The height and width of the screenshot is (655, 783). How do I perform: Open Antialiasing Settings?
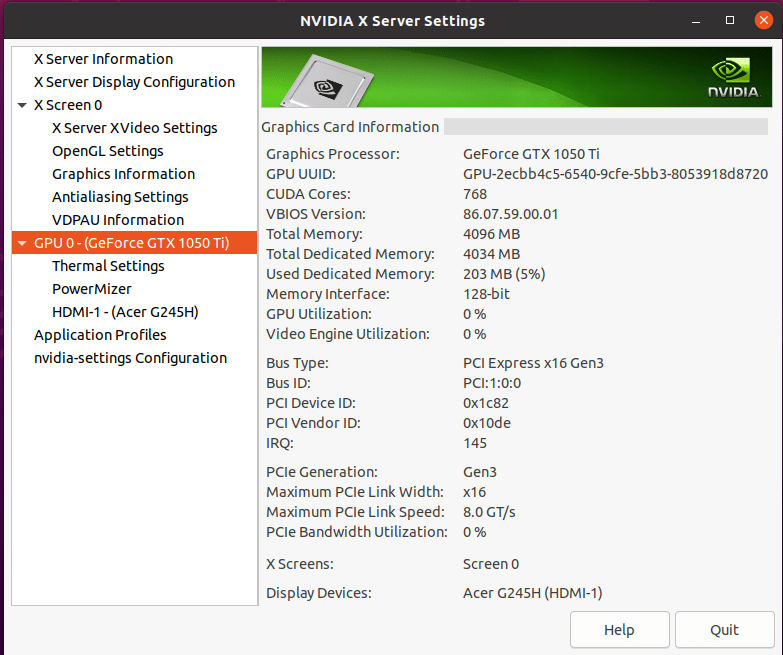(120, 197)
